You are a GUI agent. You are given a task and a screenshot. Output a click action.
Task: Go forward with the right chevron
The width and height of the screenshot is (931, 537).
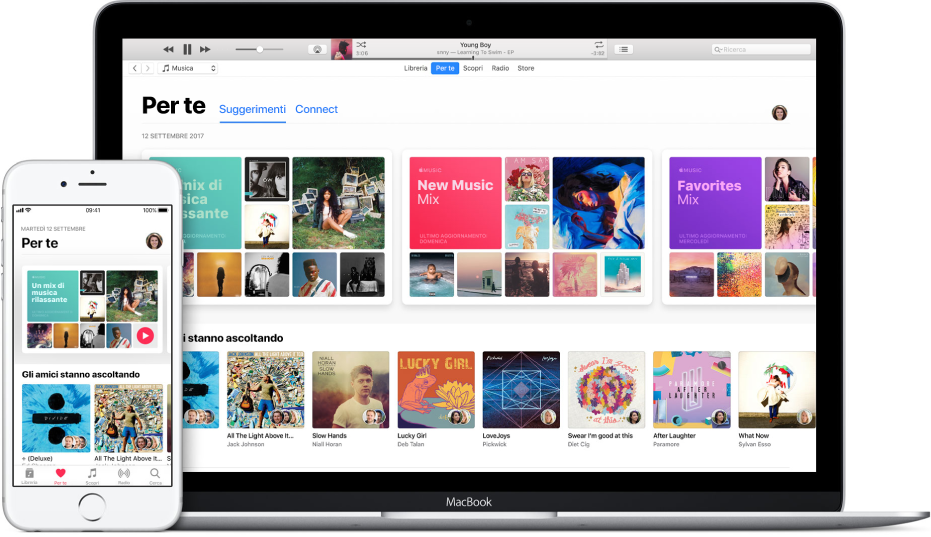coord(148,68)
